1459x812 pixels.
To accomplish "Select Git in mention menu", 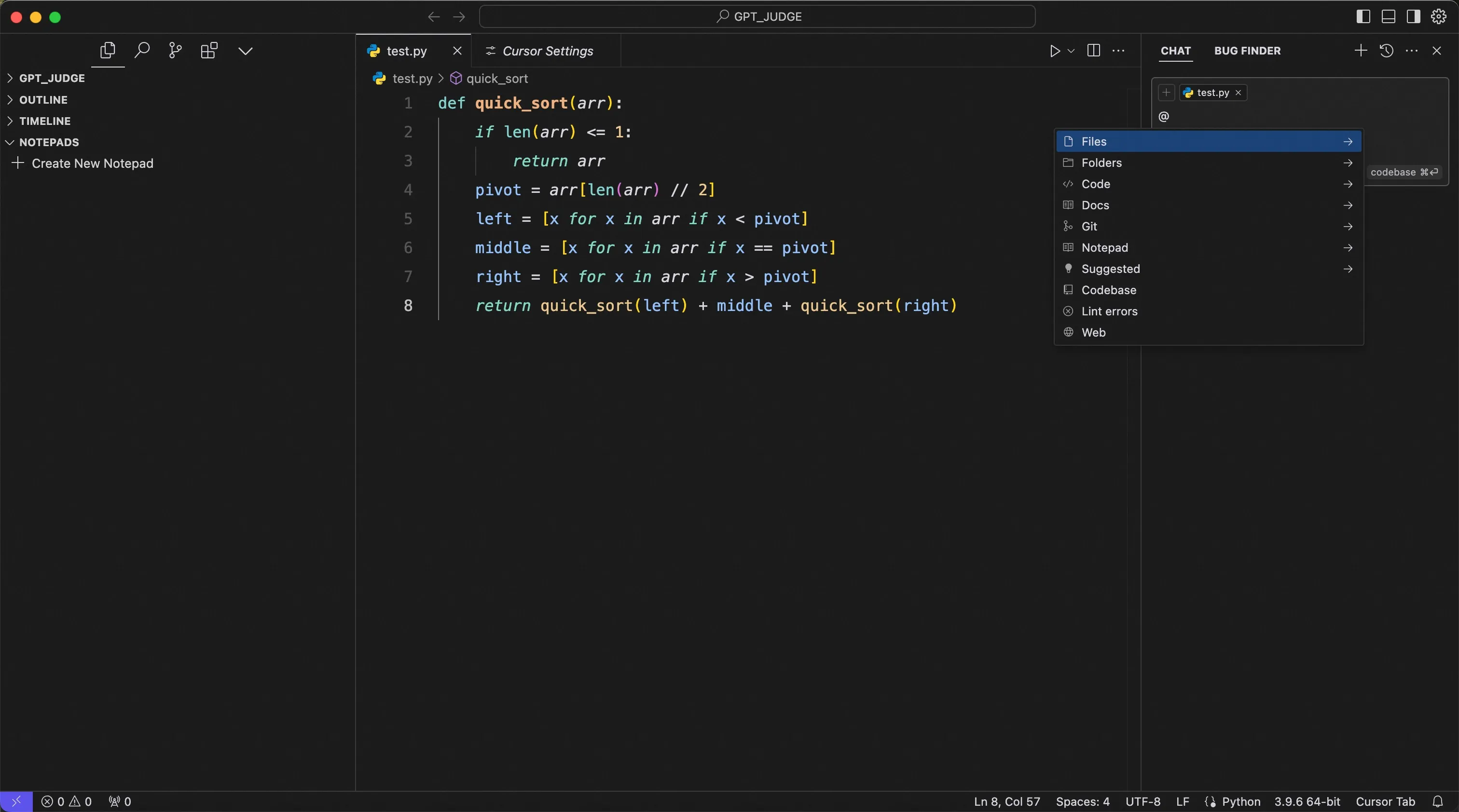I will (x=1208, y=226).
